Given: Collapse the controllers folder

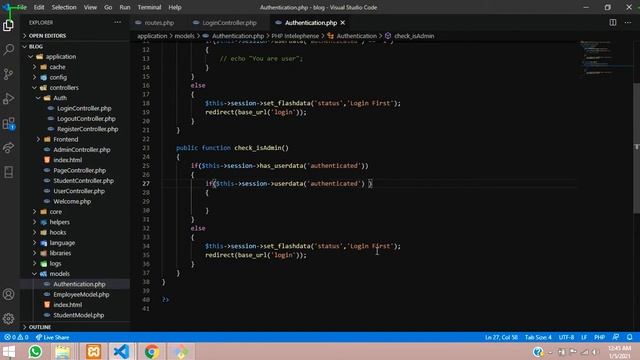Looking at the screenshot, I should (x=64, y=88).
